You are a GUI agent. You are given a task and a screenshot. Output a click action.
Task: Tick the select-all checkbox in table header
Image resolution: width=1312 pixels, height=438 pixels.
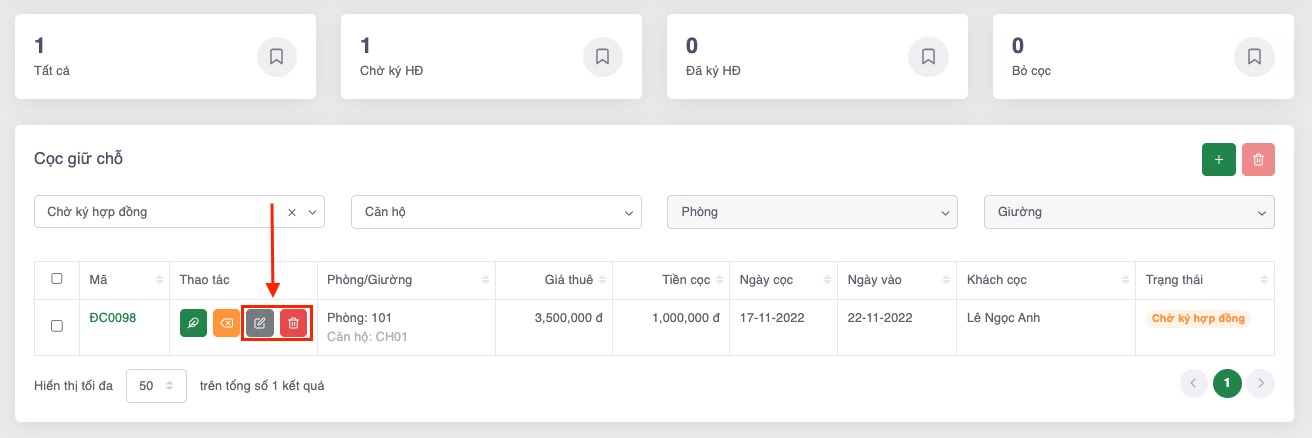click(57, 279)
